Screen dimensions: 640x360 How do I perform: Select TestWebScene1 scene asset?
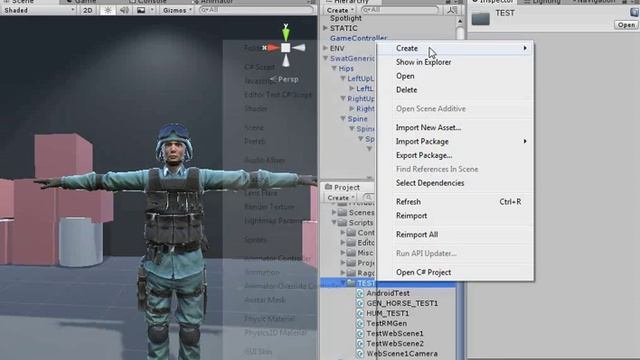[x=395, y=333]
